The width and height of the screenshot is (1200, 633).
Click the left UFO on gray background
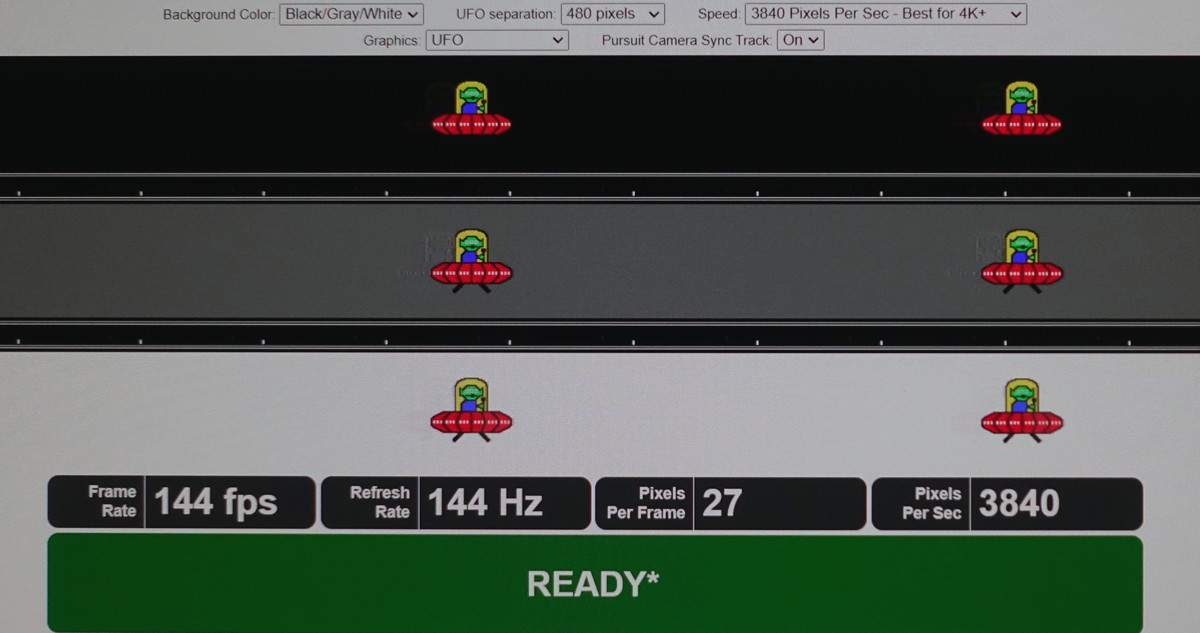pos(471,261)
